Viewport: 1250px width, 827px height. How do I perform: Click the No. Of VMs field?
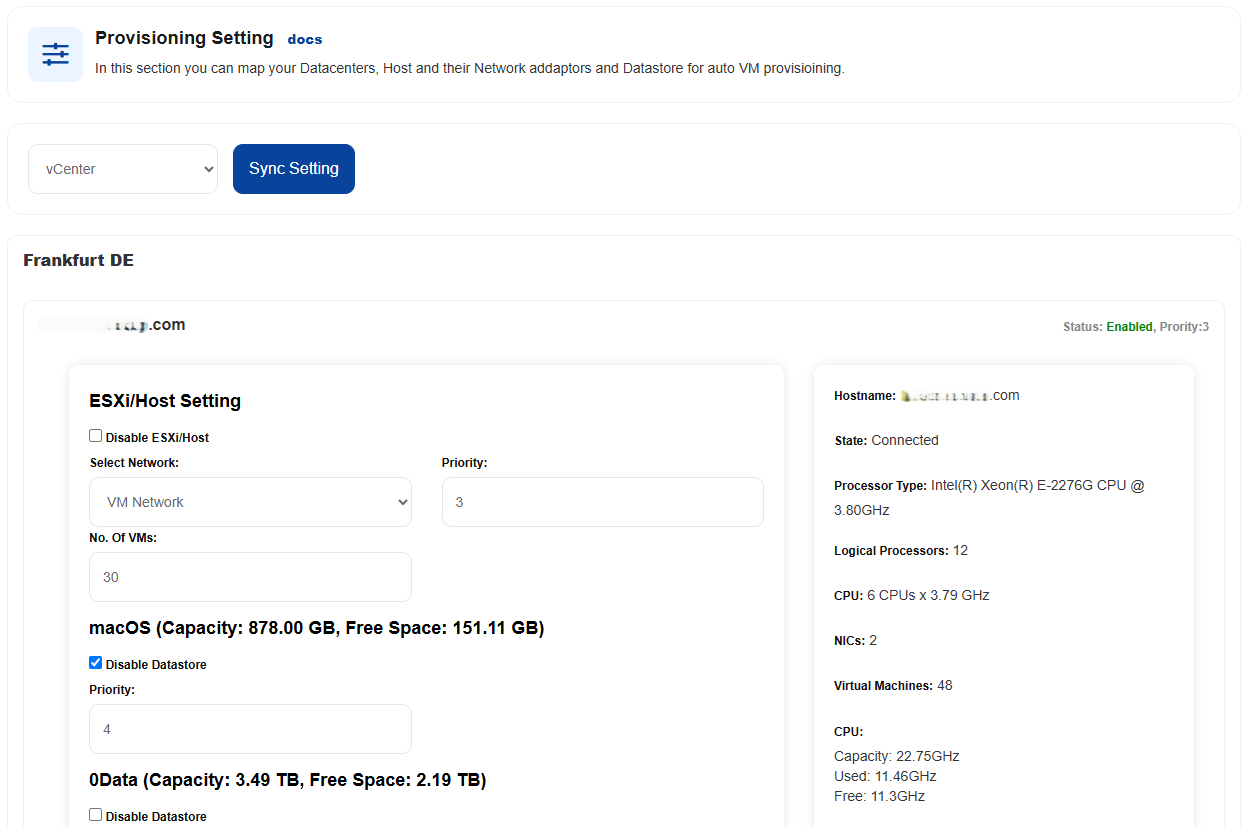250,577
